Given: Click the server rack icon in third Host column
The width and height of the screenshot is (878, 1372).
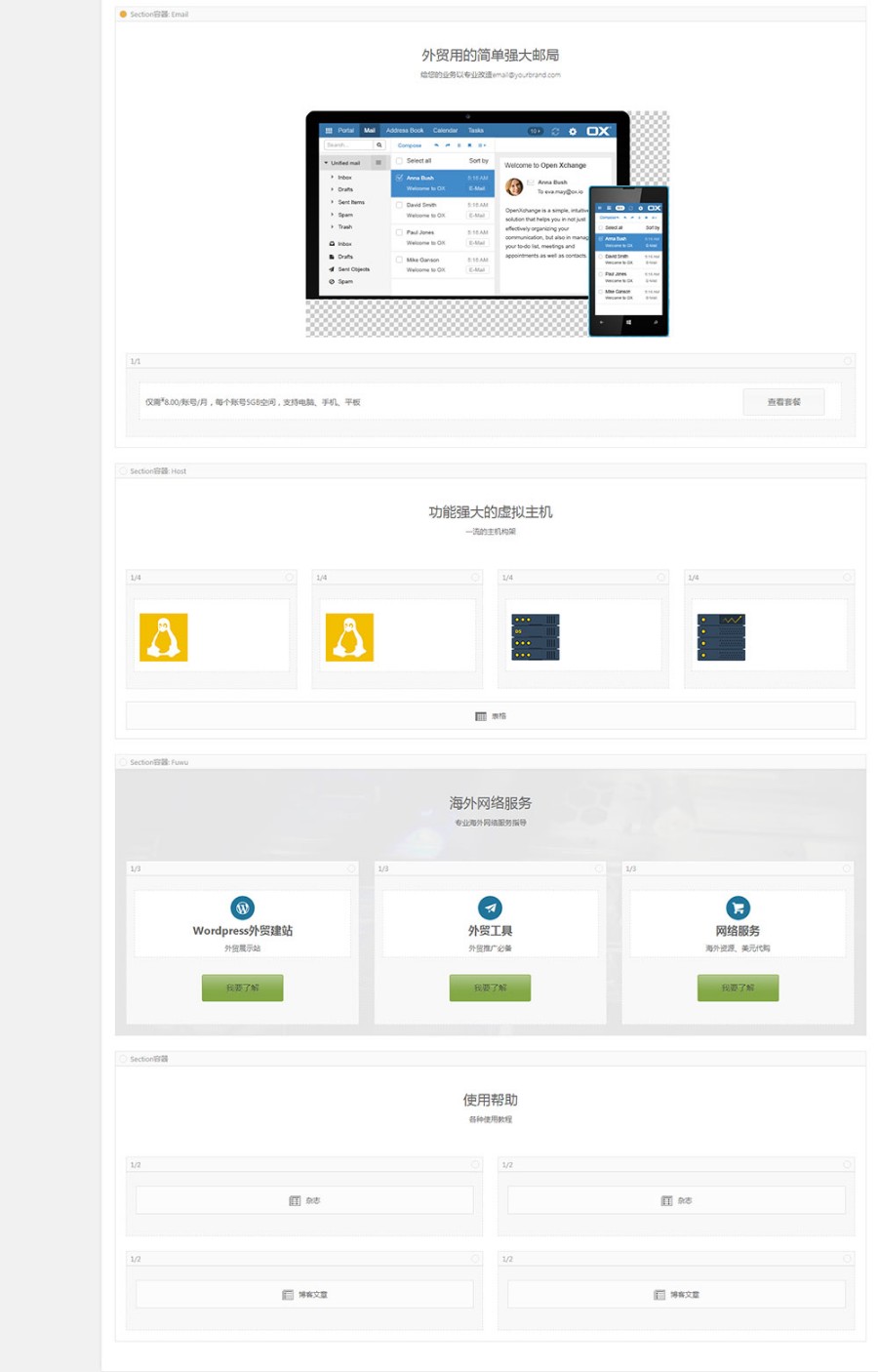Looking at the screenshot, I should click(535, 634).
